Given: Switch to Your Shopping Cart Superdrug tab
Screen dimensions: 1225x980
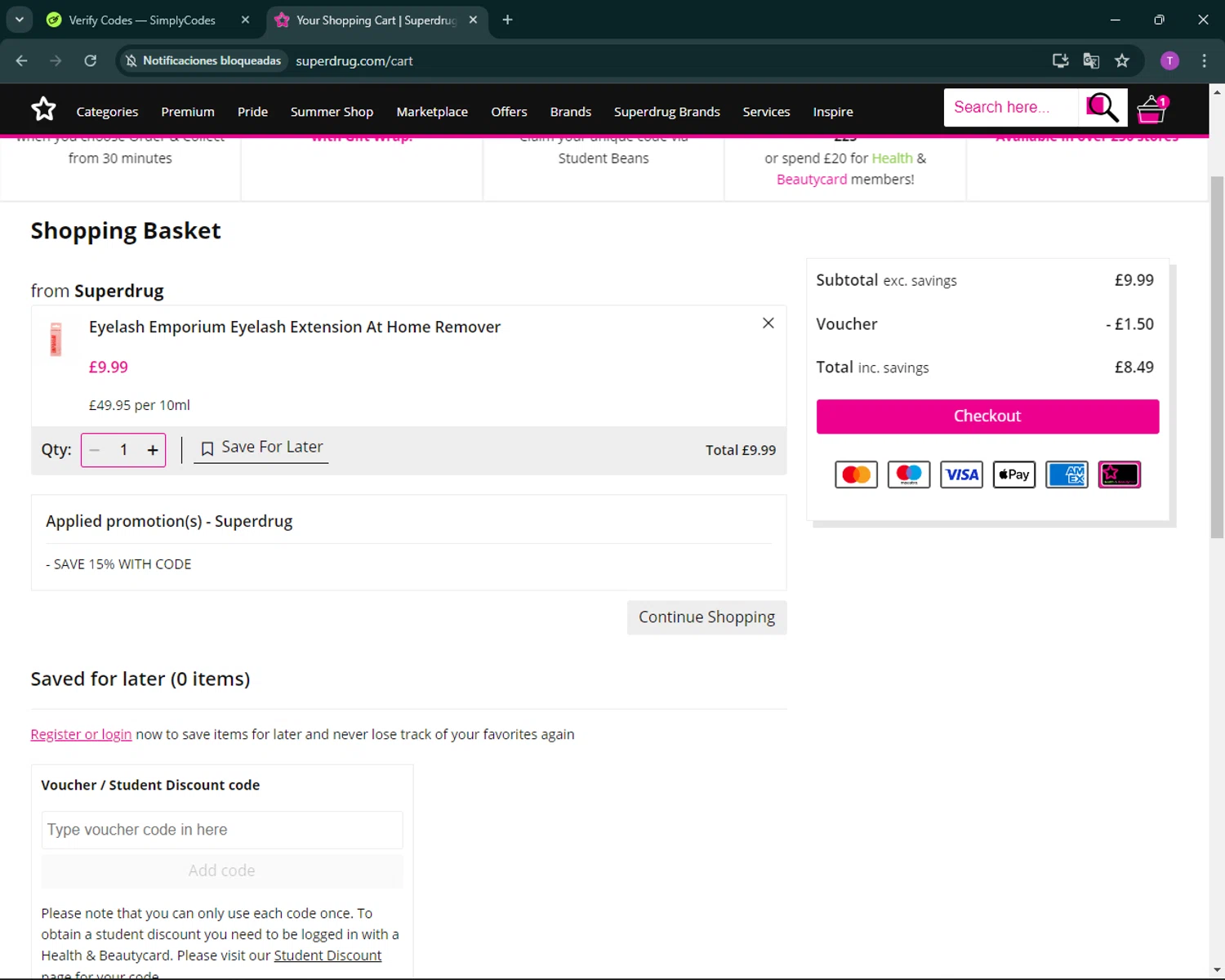Looking at the screenshot, I should click(376, 20).
